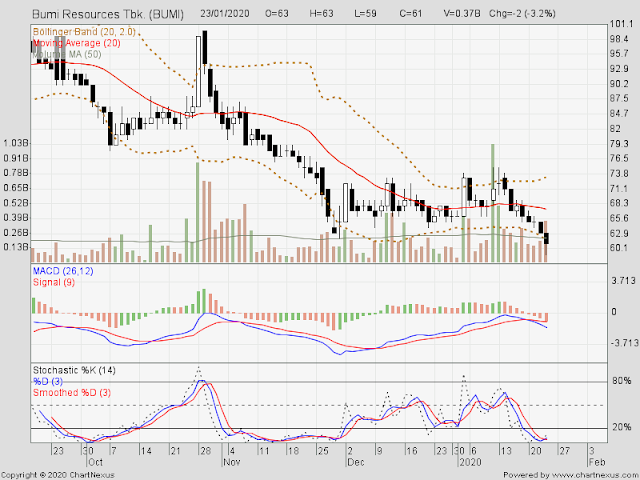The height and width of the screenshot is (480, 640).
Task: Click the -3.713 MACD axis value
Action: pos(624,343)
